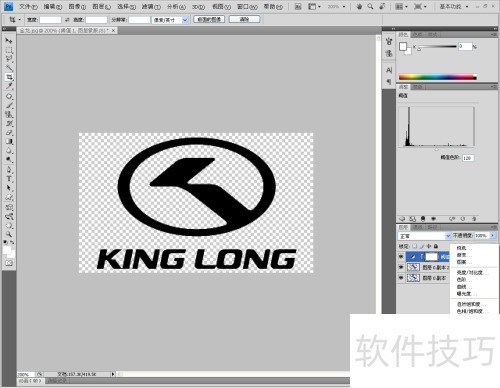
Task: Open the resolution unit dropdown 像素/英寸
Action: tap(170, 20)
